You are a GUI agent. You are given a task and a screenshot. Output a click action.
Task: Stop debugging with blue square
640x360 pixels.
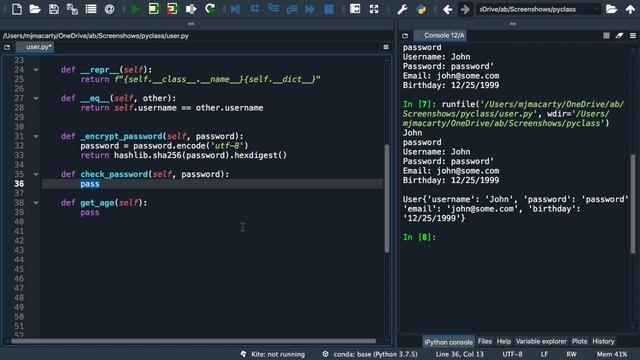329,9
